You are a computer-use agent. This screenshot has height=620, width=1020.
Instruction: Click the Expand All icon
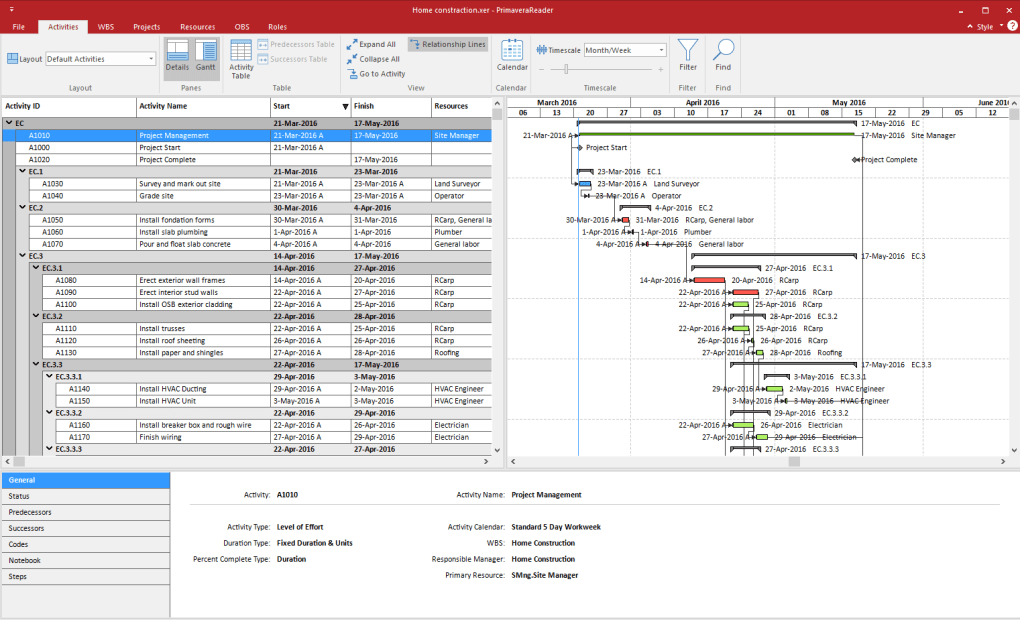pyautogui.click(x=352, y=44)
